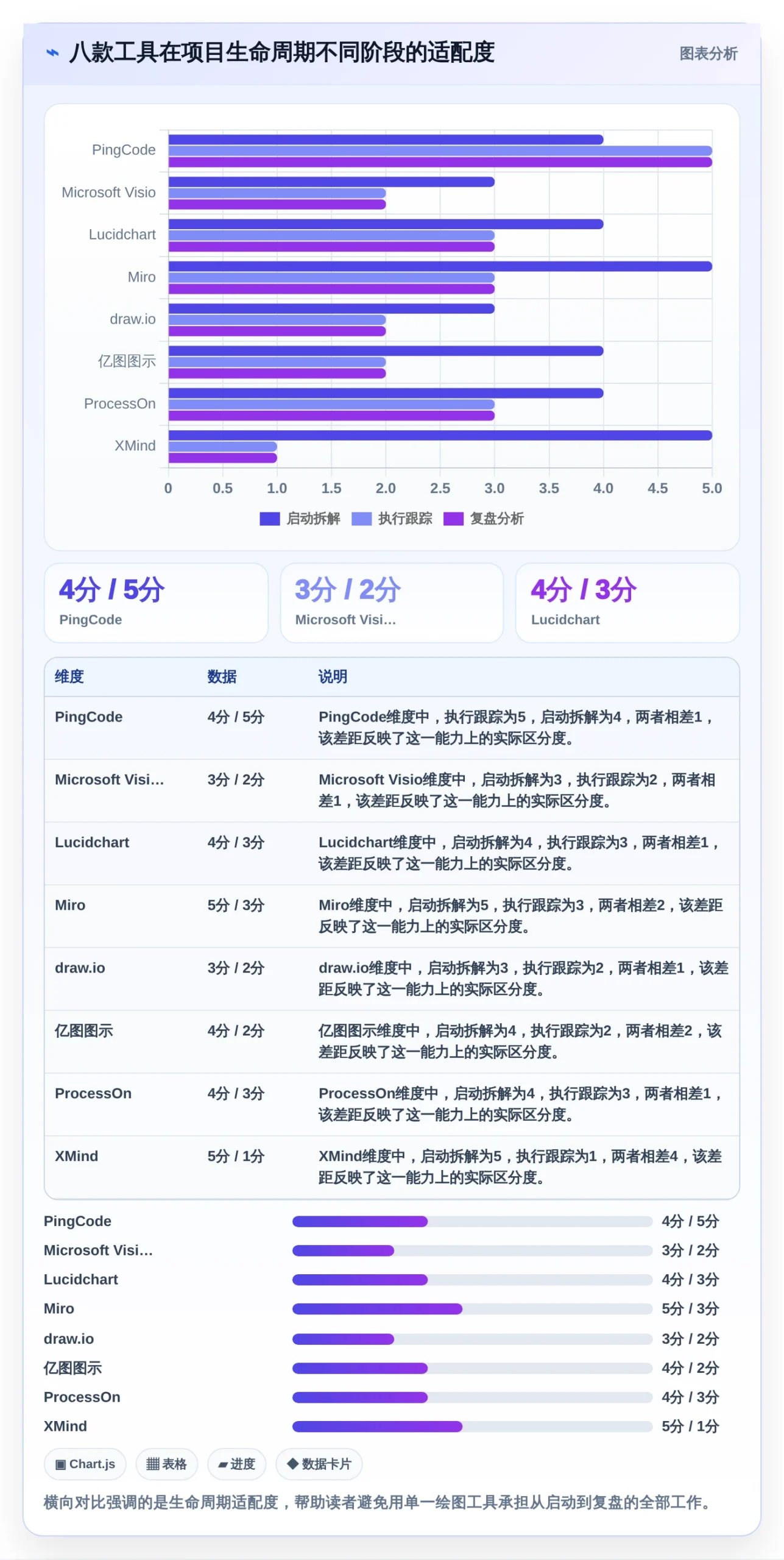Image resolution: width=784 pixels, height=1560 pixels.
Task: Click the 执行跟踪 legend label
Action: [405, 519]
